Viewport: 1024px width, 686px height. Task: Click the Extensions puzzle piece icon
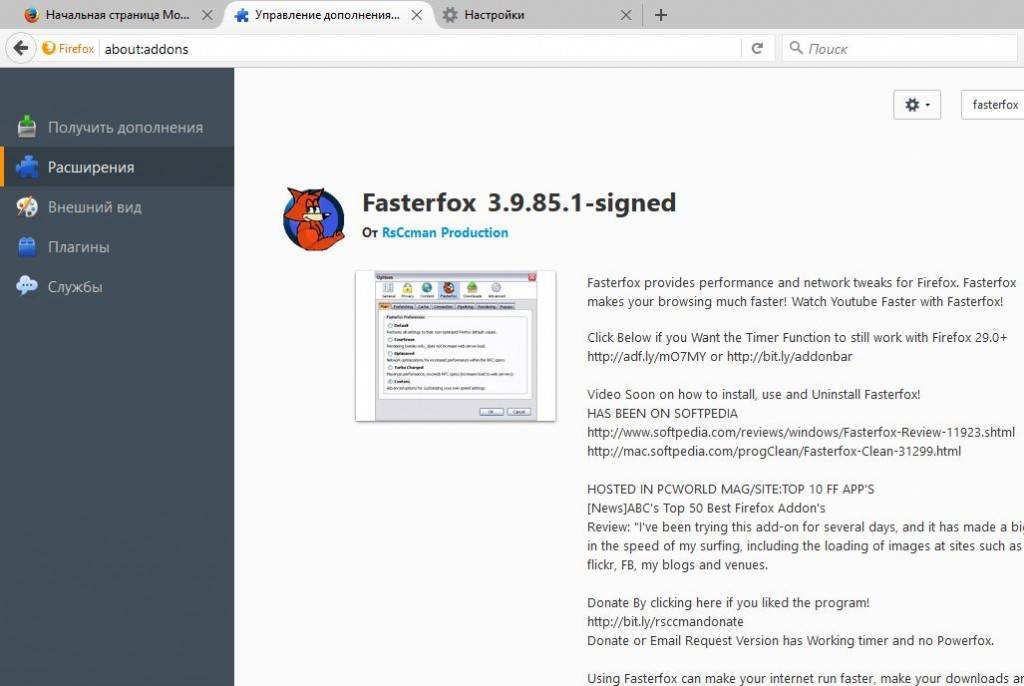[27, 167]
